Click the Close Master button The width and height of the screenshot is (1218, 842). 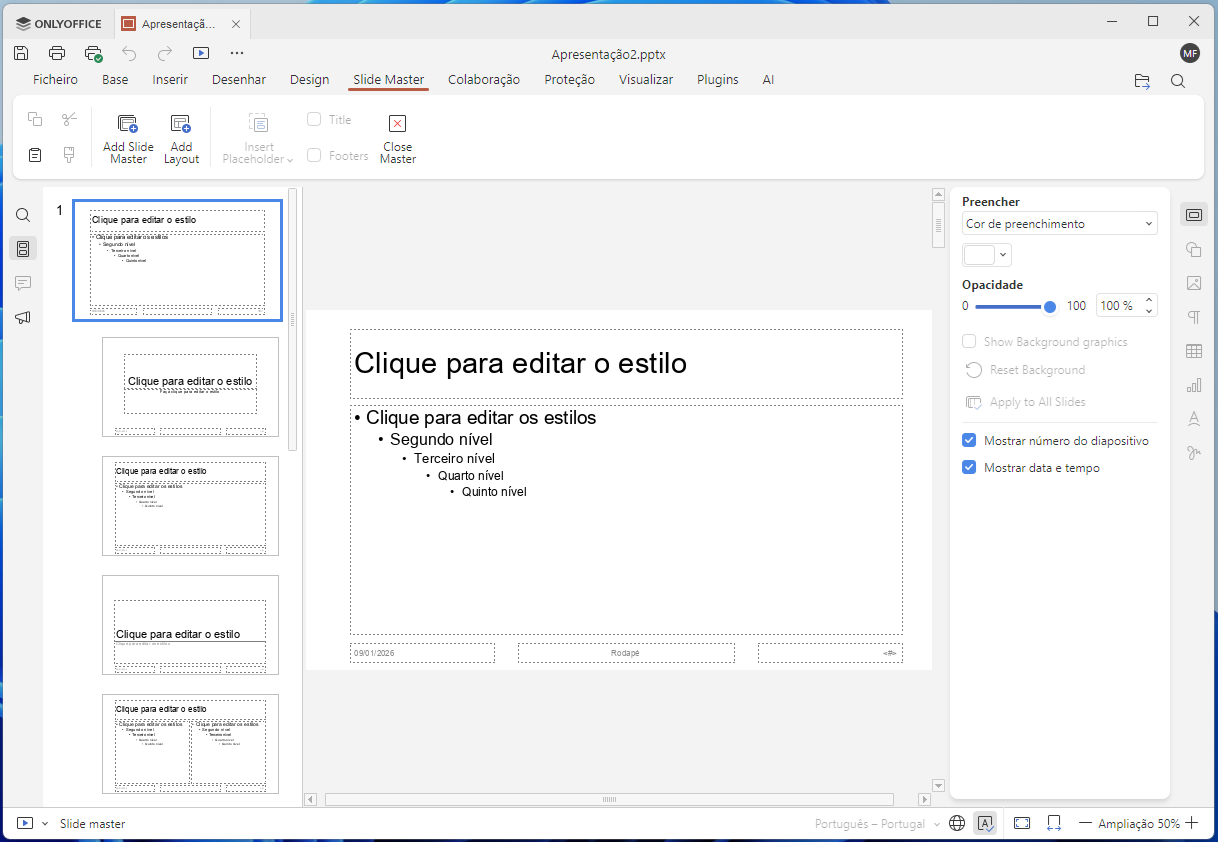(397, 138)
